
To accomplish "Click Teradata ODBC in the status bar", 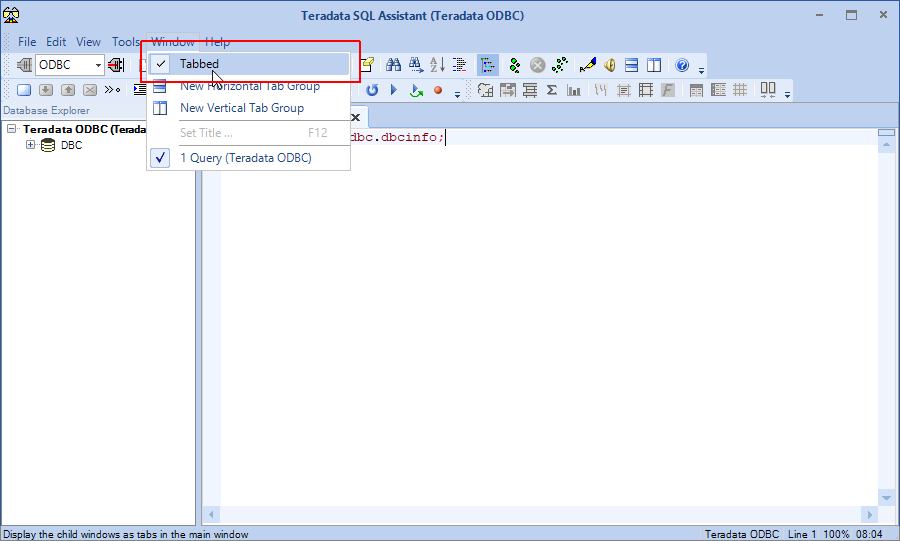I will click(742, 534).
